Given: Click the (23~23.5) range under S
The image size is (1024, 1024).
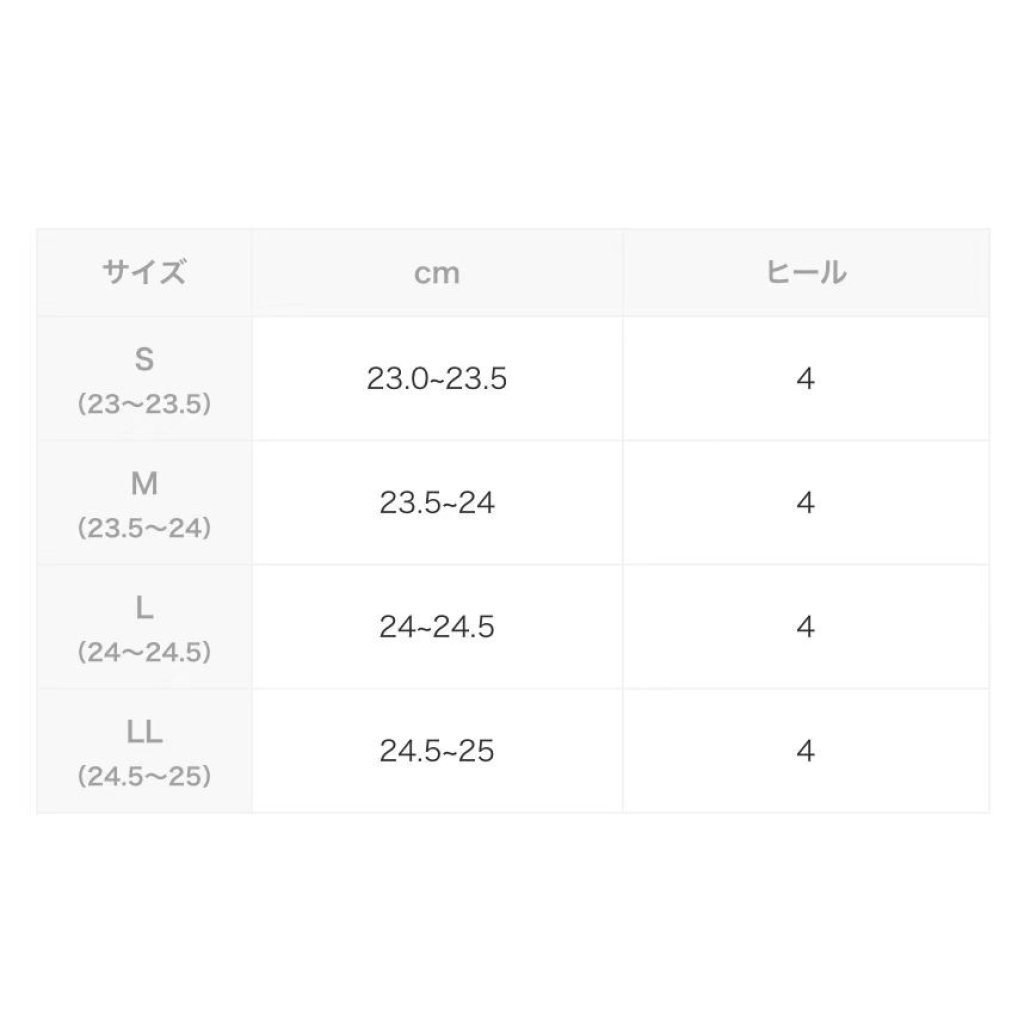Looking at the screenshot, I should (144, 404).
